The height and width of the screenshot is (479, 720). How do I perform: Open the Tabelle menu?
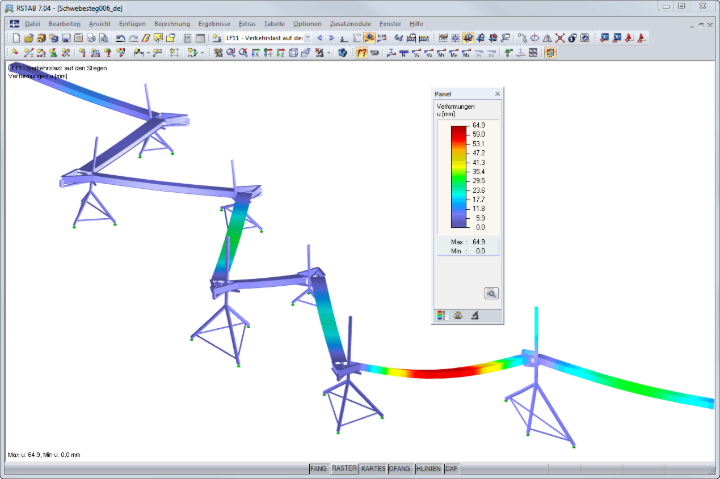point(274,23)
